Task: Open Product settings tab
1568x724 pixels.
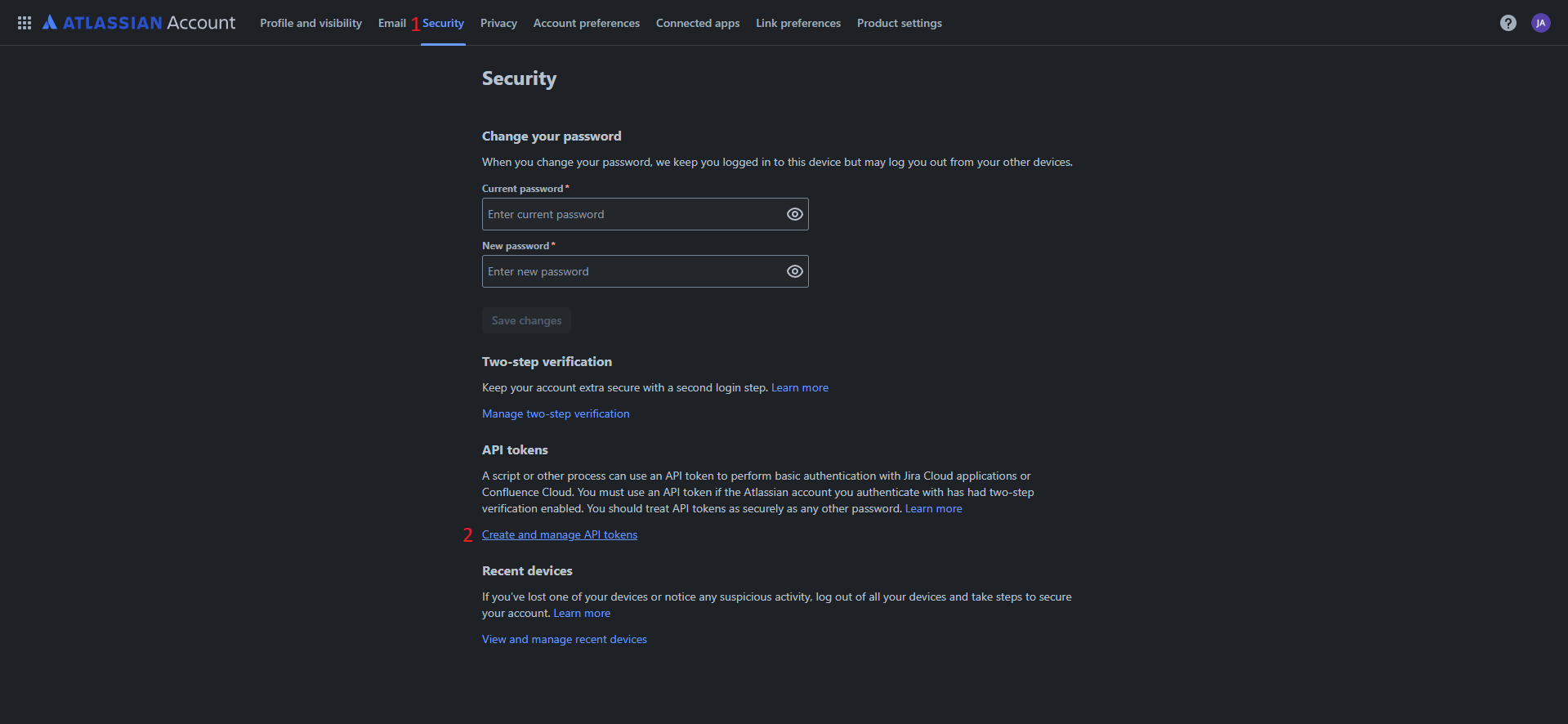Action: [899, 23]
